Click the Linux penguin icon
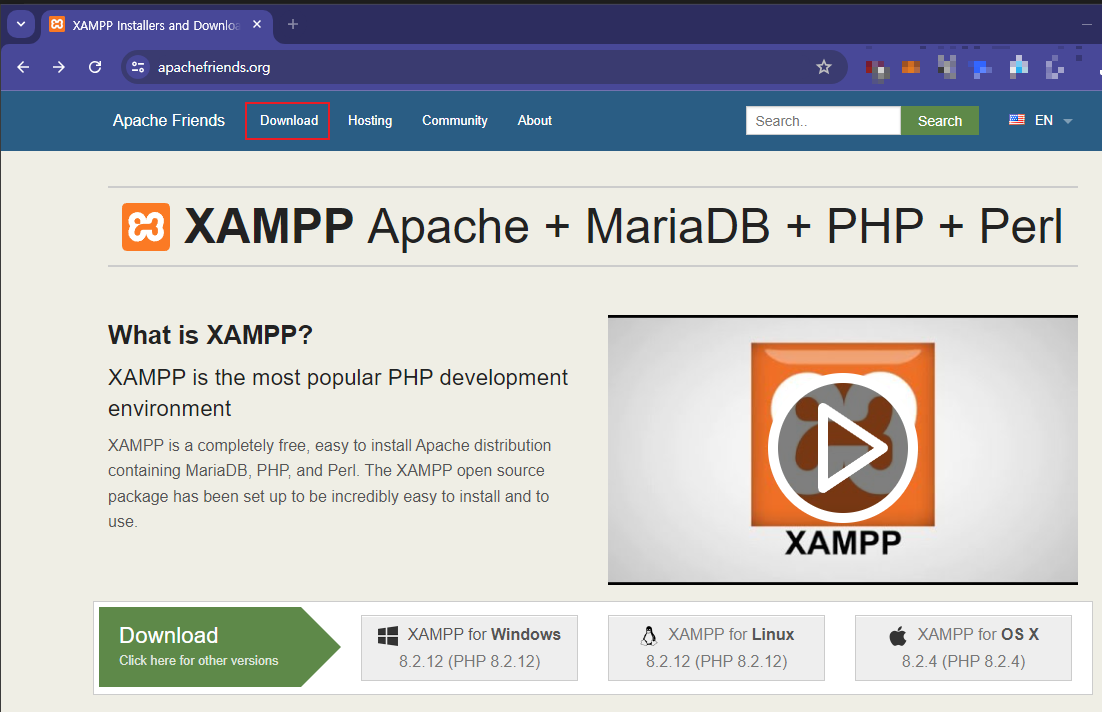The height and width of the screenshot is (712, 1102). coord(649,635)
